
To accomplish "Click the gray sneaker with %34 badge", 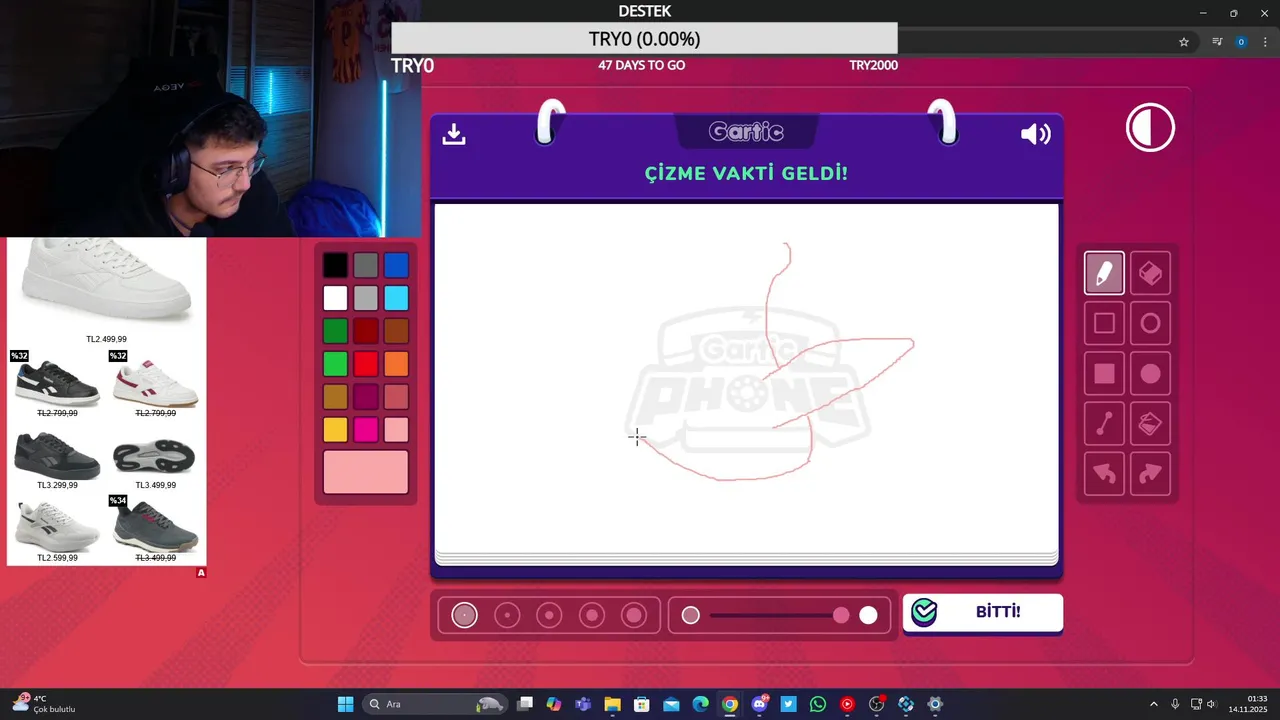I will pos(156,526).
